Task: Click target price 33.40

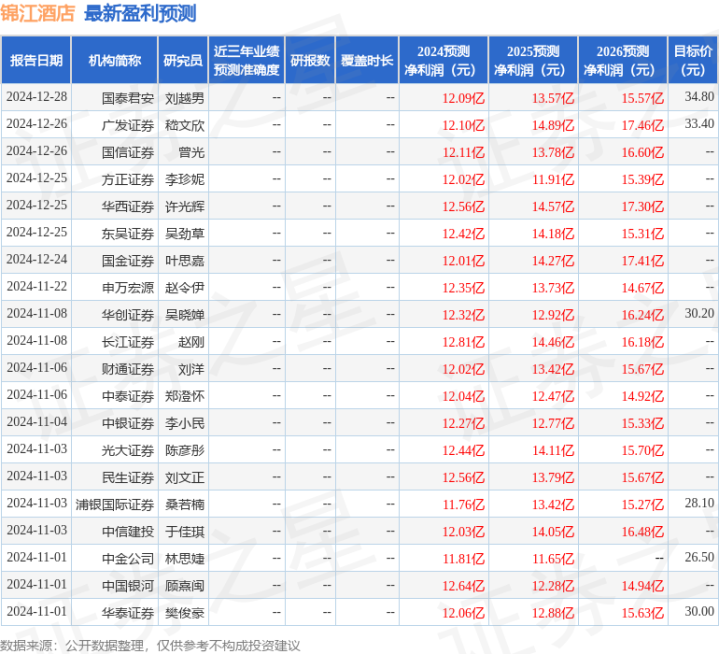Action: (x=699, y=124)
